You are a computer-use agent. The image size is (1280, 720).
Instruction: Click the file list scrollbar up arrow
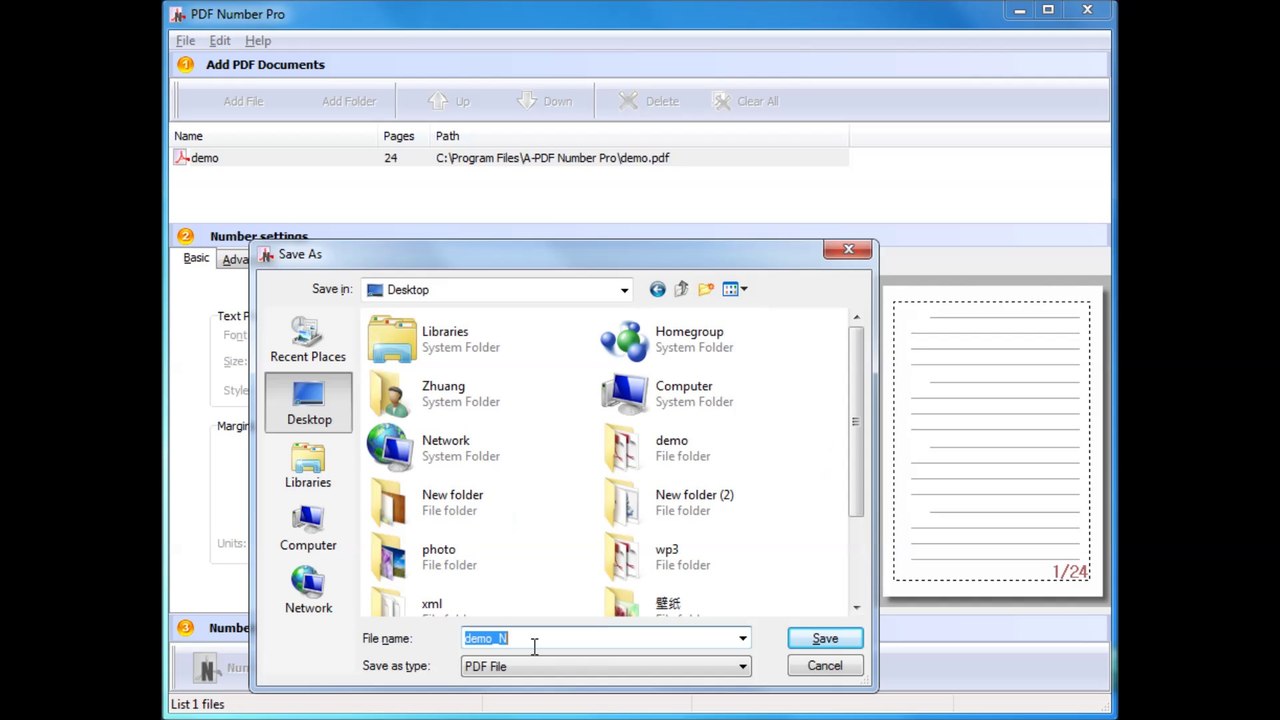[x=856, y=317]
